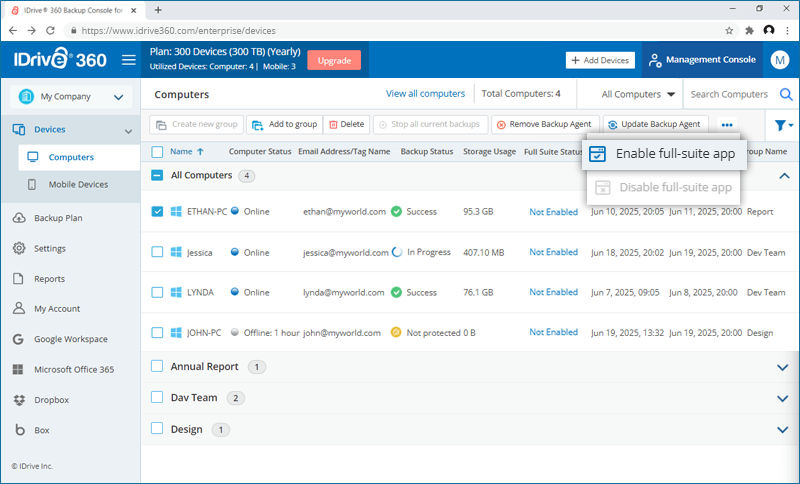Open the My Company dropdown
This screenshot has height=484, width=800.
pos(70,97)
